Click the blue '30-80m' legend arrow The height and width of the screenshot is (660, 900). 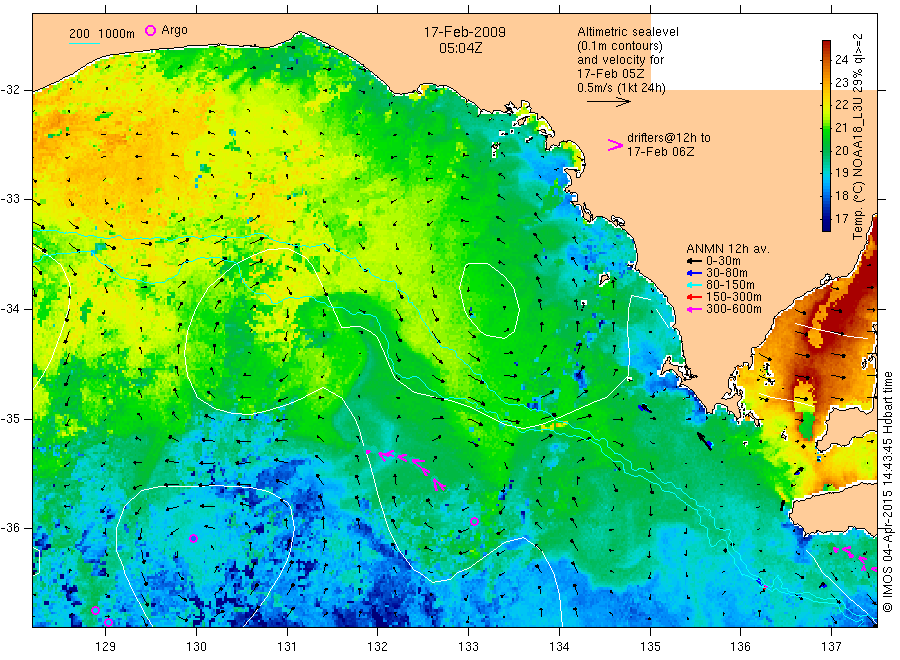[x=695, y=274]
